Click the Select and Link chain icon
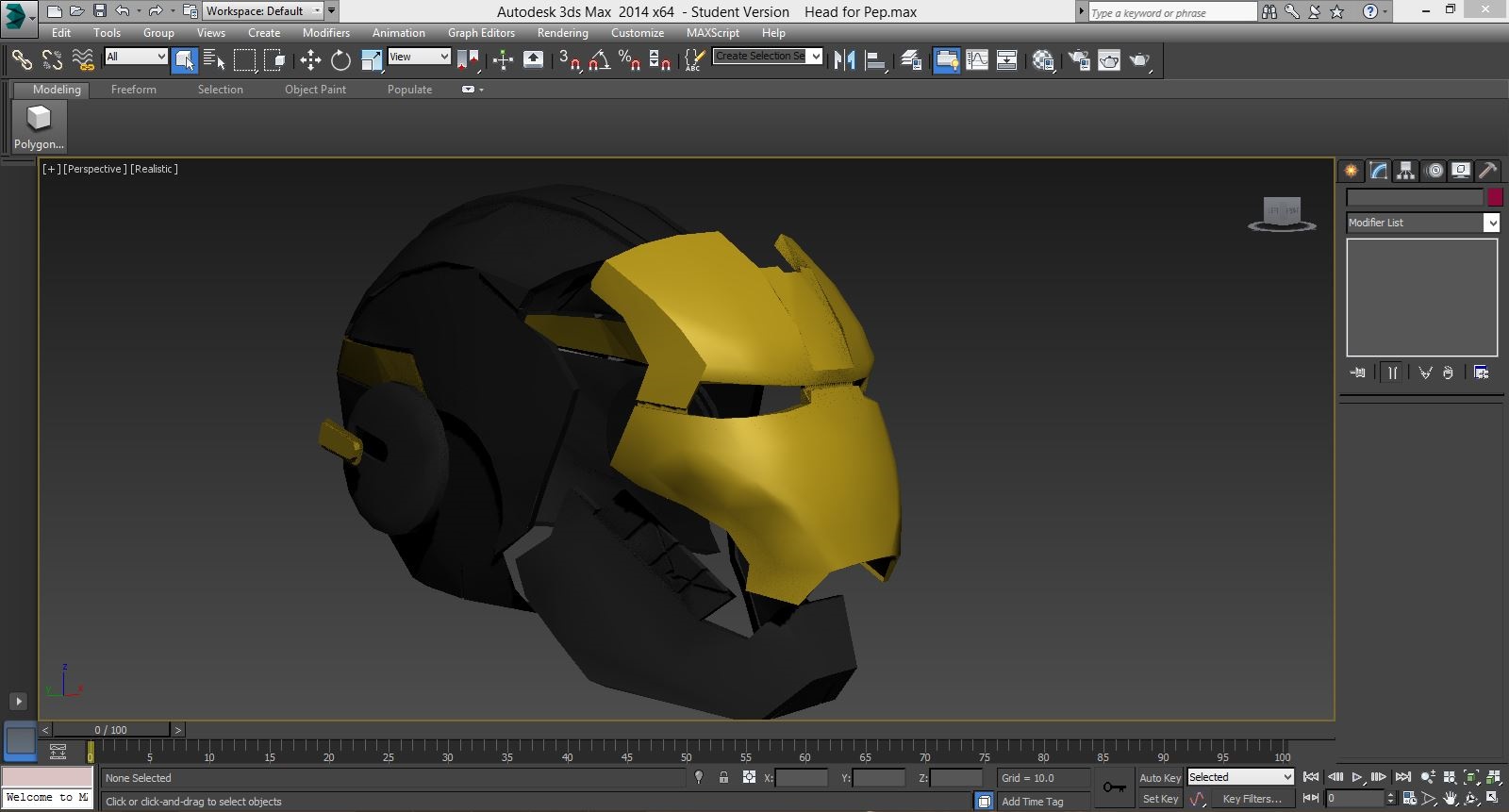 coord(21,60)
